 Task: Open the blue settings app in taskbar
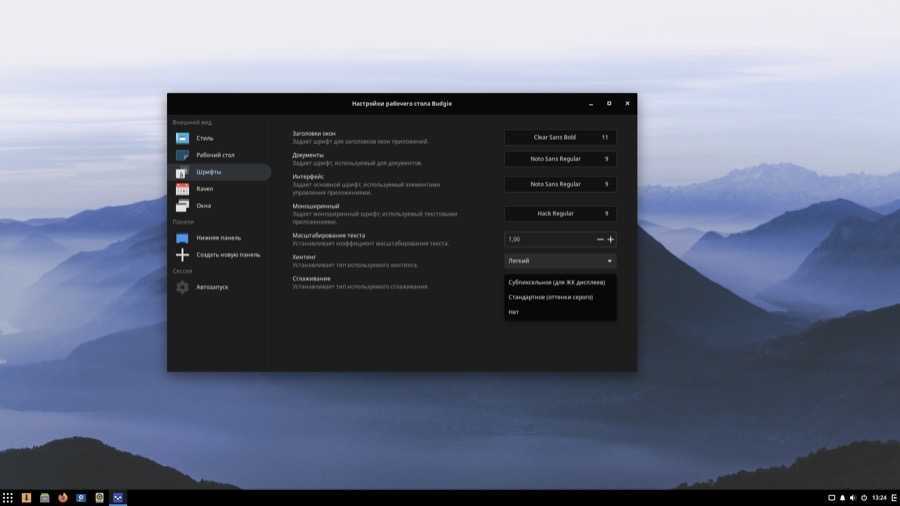tap(81, 498)
